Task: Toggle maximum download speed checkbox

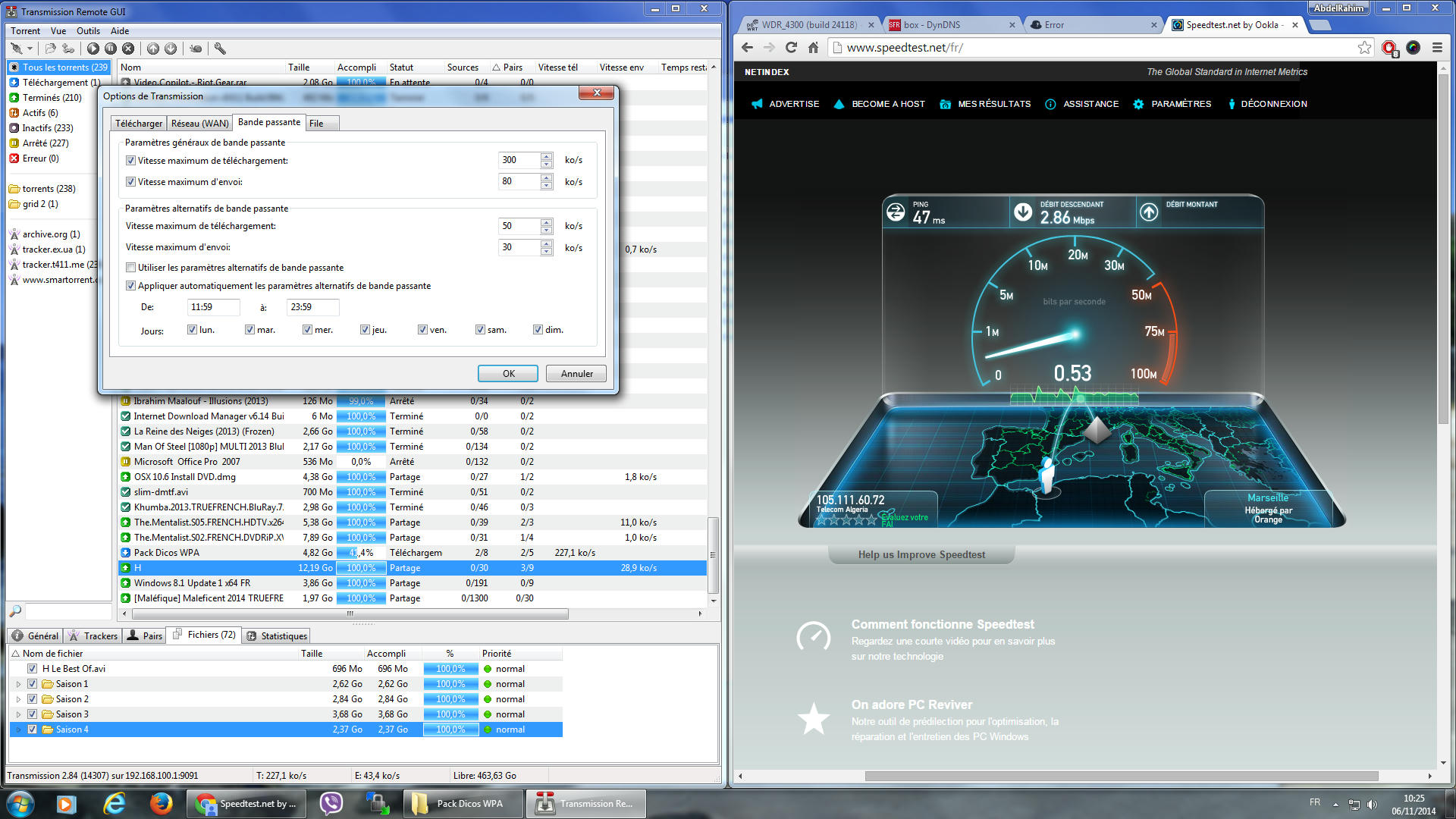Action: [131, 161]
